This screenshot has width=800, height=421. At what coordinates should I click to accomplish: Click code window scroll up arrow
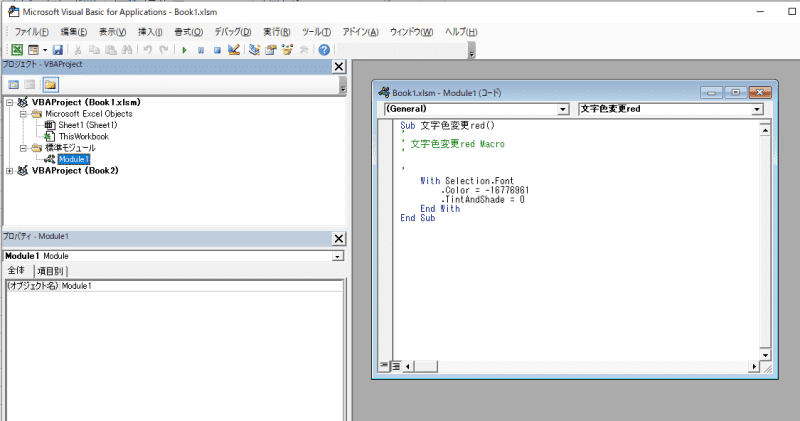click(x=765, y=131)
